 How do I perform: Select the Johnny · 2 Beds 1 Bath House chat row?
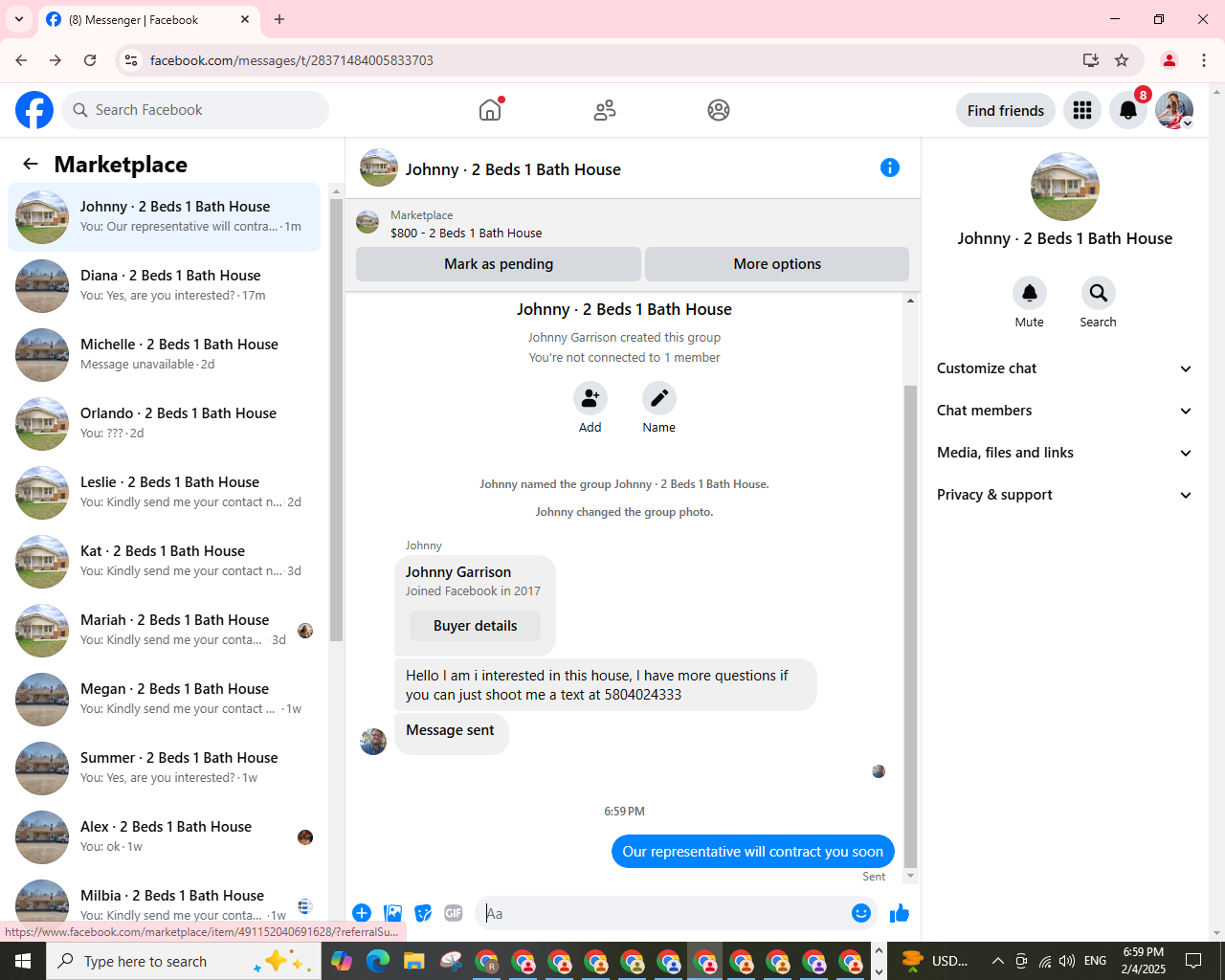pos(165,217)
